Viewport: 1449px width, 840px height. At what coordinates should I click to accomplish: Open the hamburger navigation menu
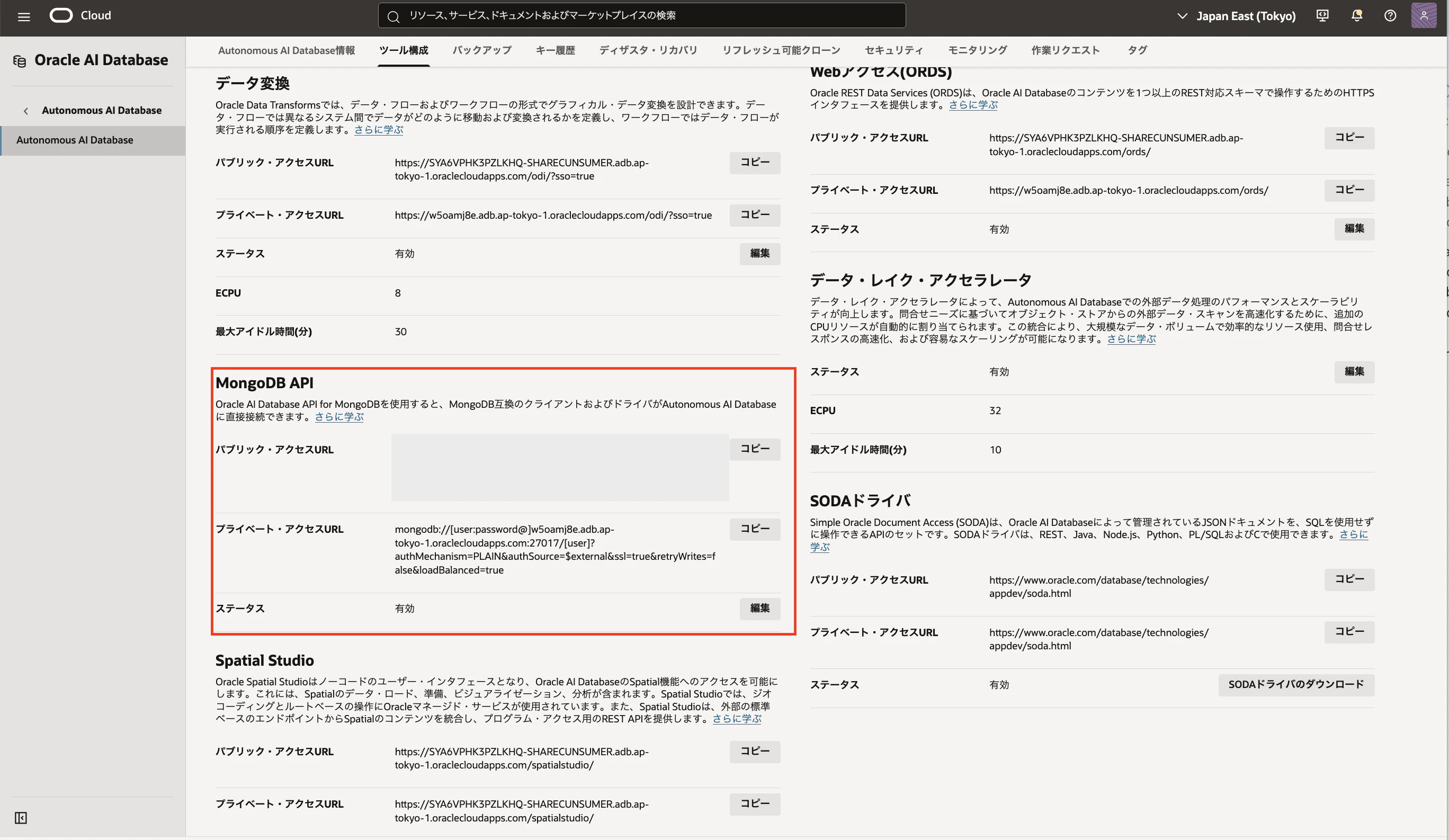24,16
